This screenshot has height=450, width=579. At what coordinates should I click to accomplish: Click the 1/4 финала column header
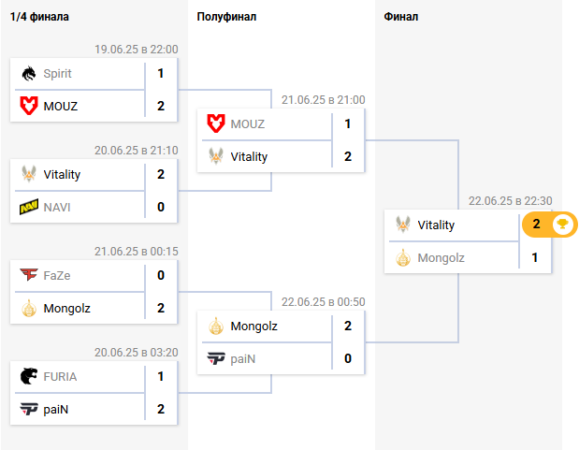[39, 17]
